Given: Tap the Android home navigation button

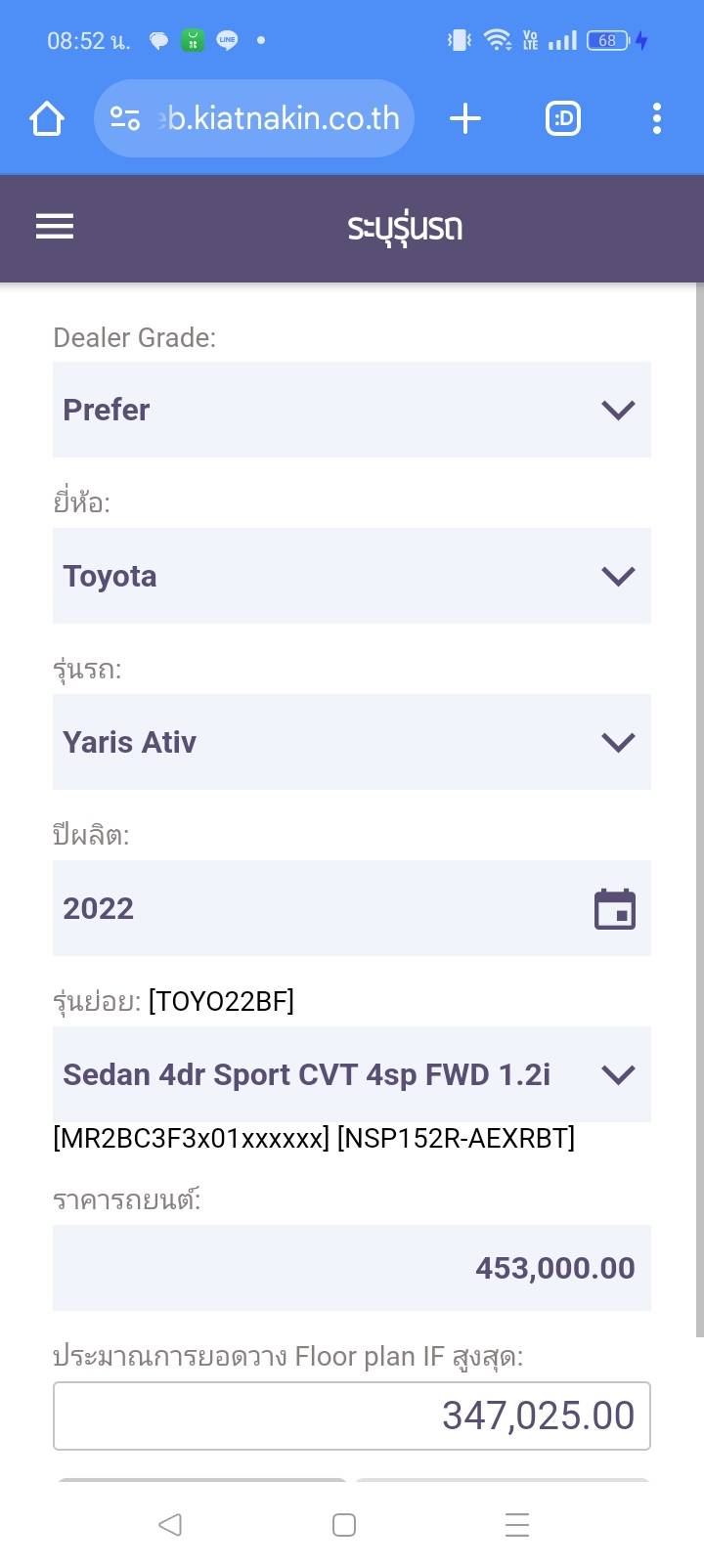Looking at the screenshot, I should (x=344, y=1524).
